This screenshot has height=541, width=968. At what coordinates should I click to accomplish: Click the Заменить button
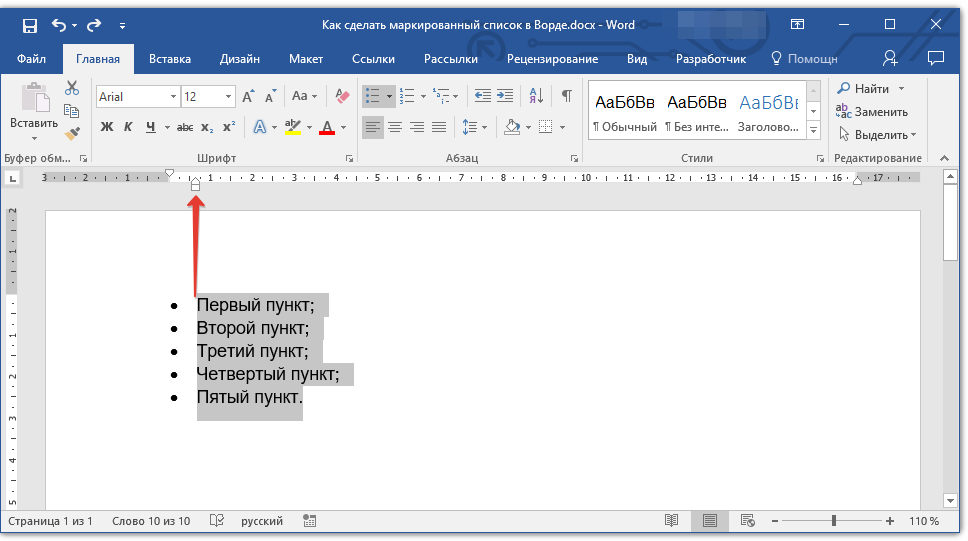(x=873, y=112)
